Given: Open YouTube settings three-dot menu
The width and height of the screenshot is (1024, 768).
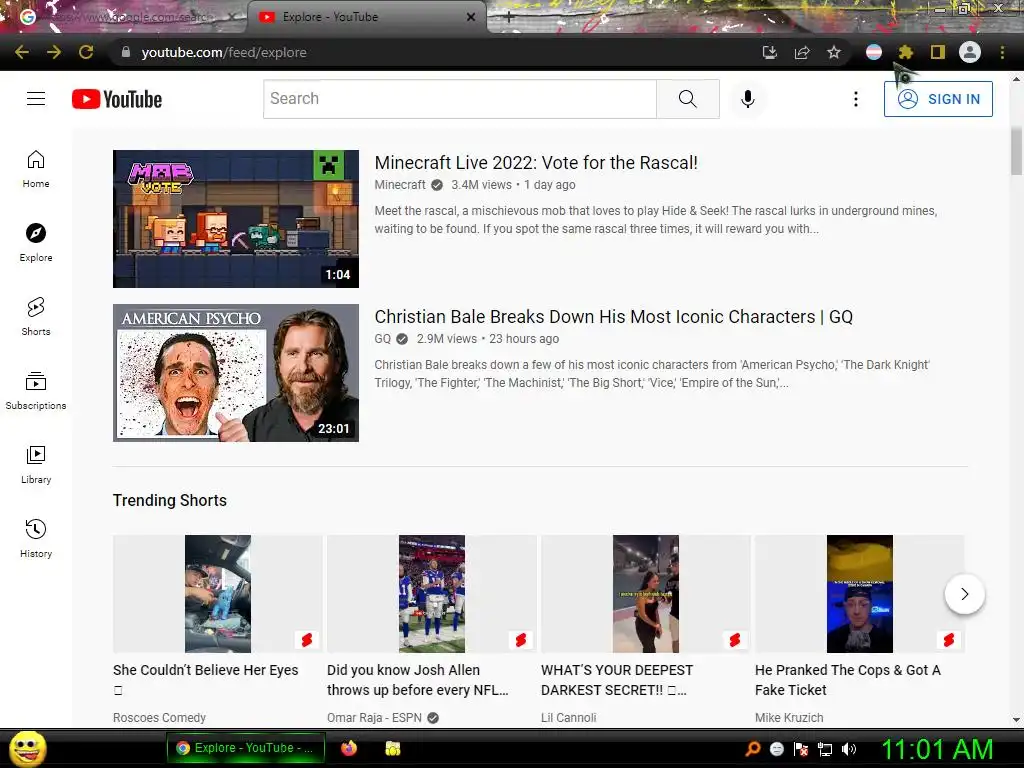Looking at the screenshot, I should coord(856,99).
